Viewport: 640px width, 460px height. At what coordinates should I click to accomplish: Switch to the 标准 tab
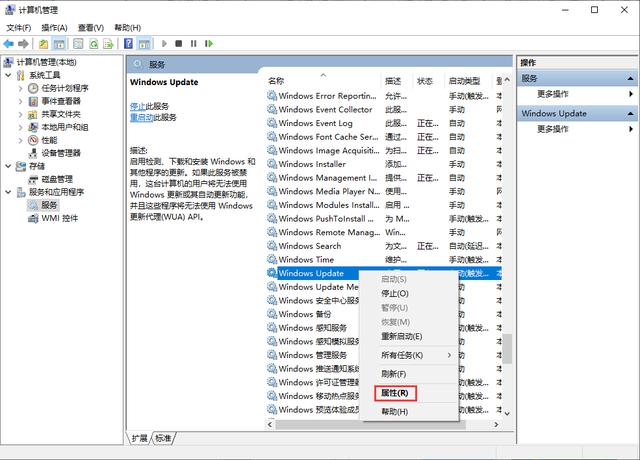[x=163, y=438]
